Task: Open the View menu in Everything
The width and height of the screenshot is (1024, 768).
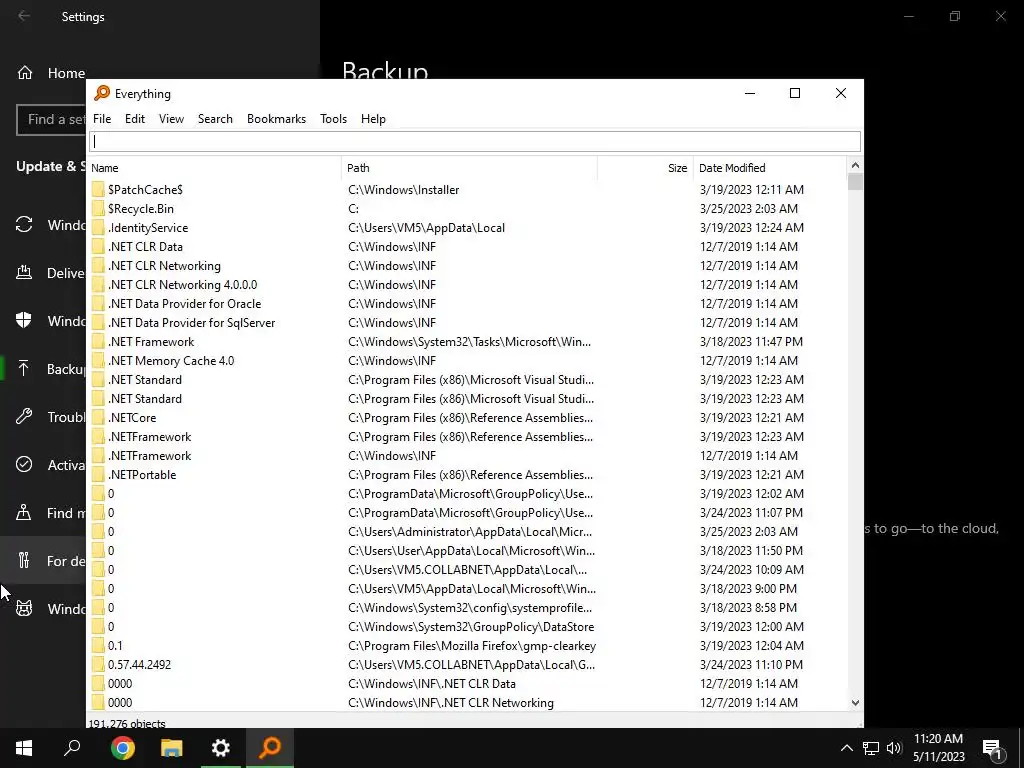Action: (171, 119)
